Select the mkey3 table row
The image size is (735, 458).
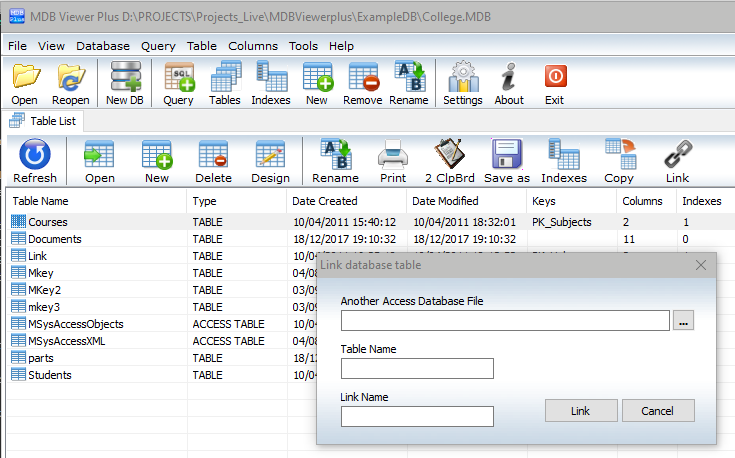tap(162, 307)
